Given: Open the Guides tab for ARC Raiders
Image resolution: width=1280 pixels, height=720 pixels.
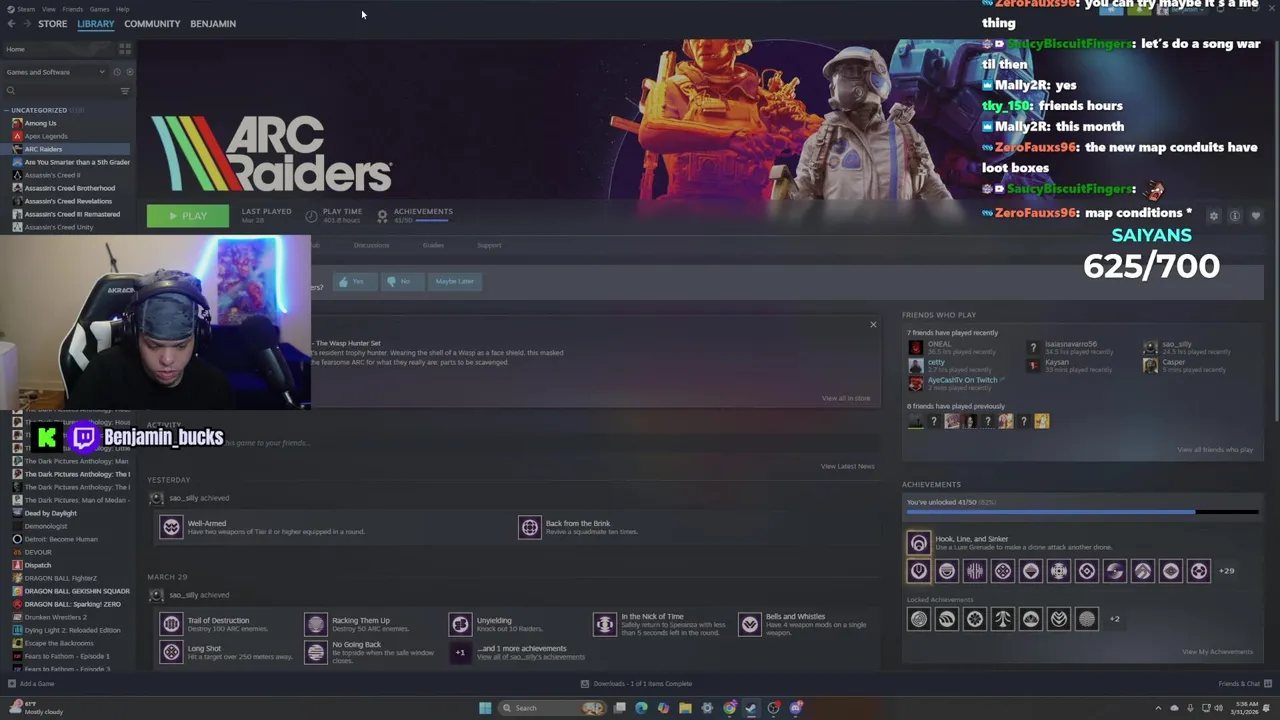Looking at the screenshot, I should coord(433,246).
